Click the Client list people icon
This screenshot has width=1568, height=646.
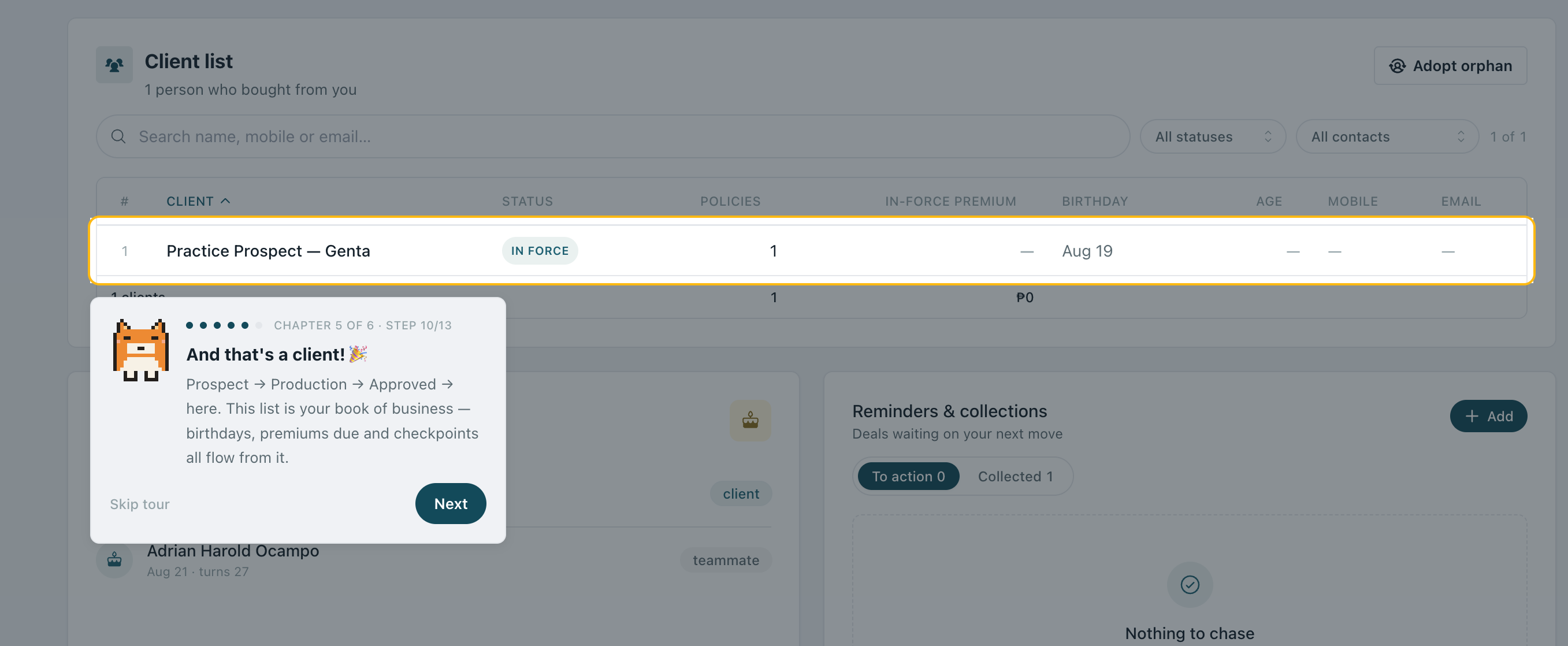(x=114, y=65)
